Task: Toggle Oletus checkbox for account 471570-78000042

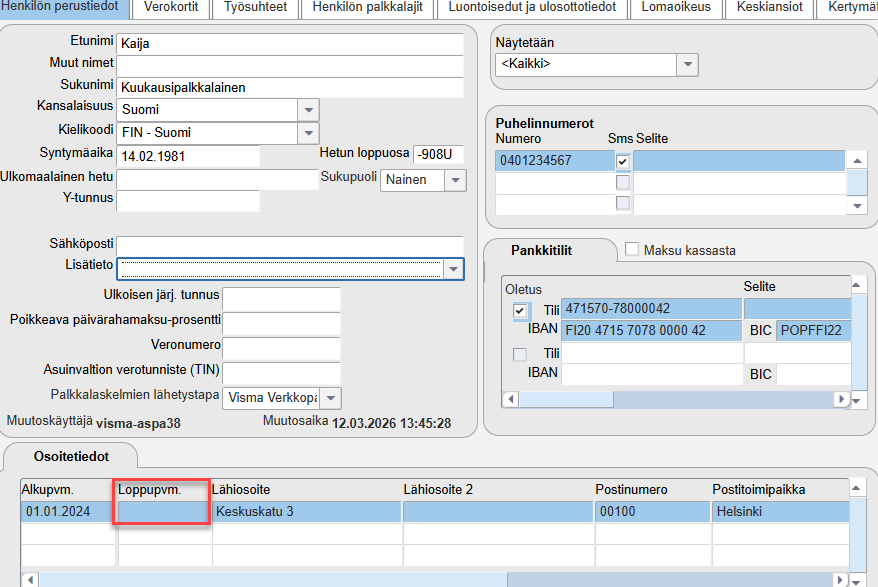Action: click(x=520, y=310)
